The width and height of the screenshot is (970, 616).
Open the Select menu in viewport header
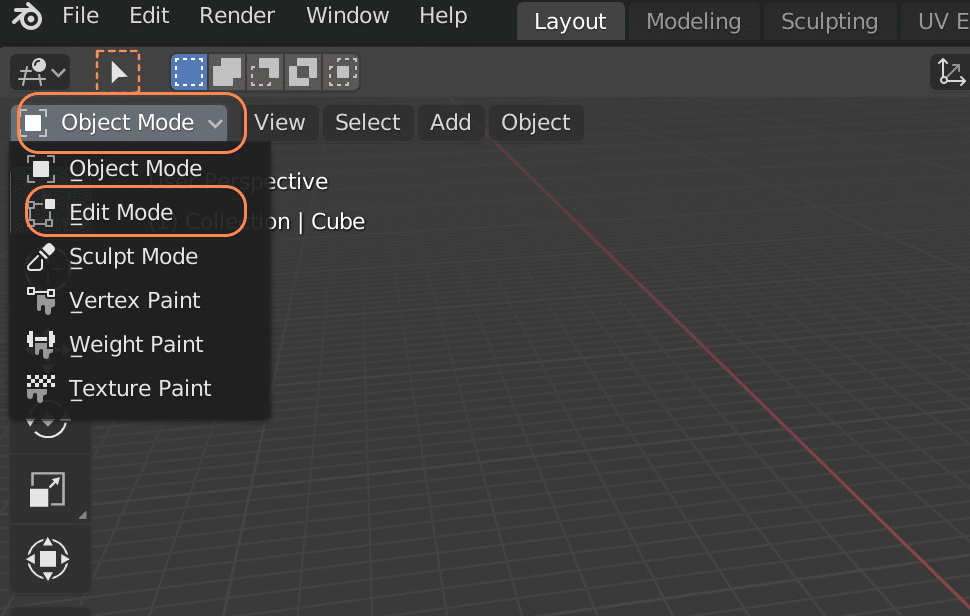click(367, 122)
